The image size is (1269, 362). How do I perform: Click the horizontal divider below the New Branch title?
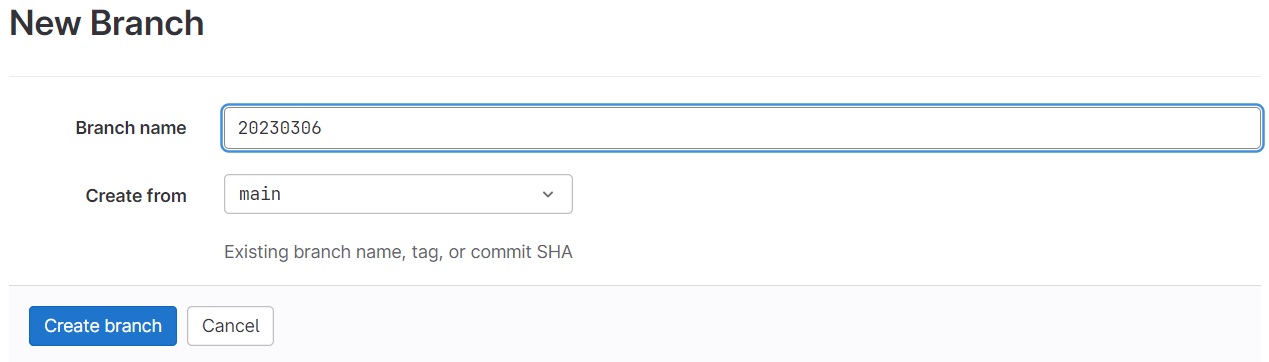[x=634, y=76]
